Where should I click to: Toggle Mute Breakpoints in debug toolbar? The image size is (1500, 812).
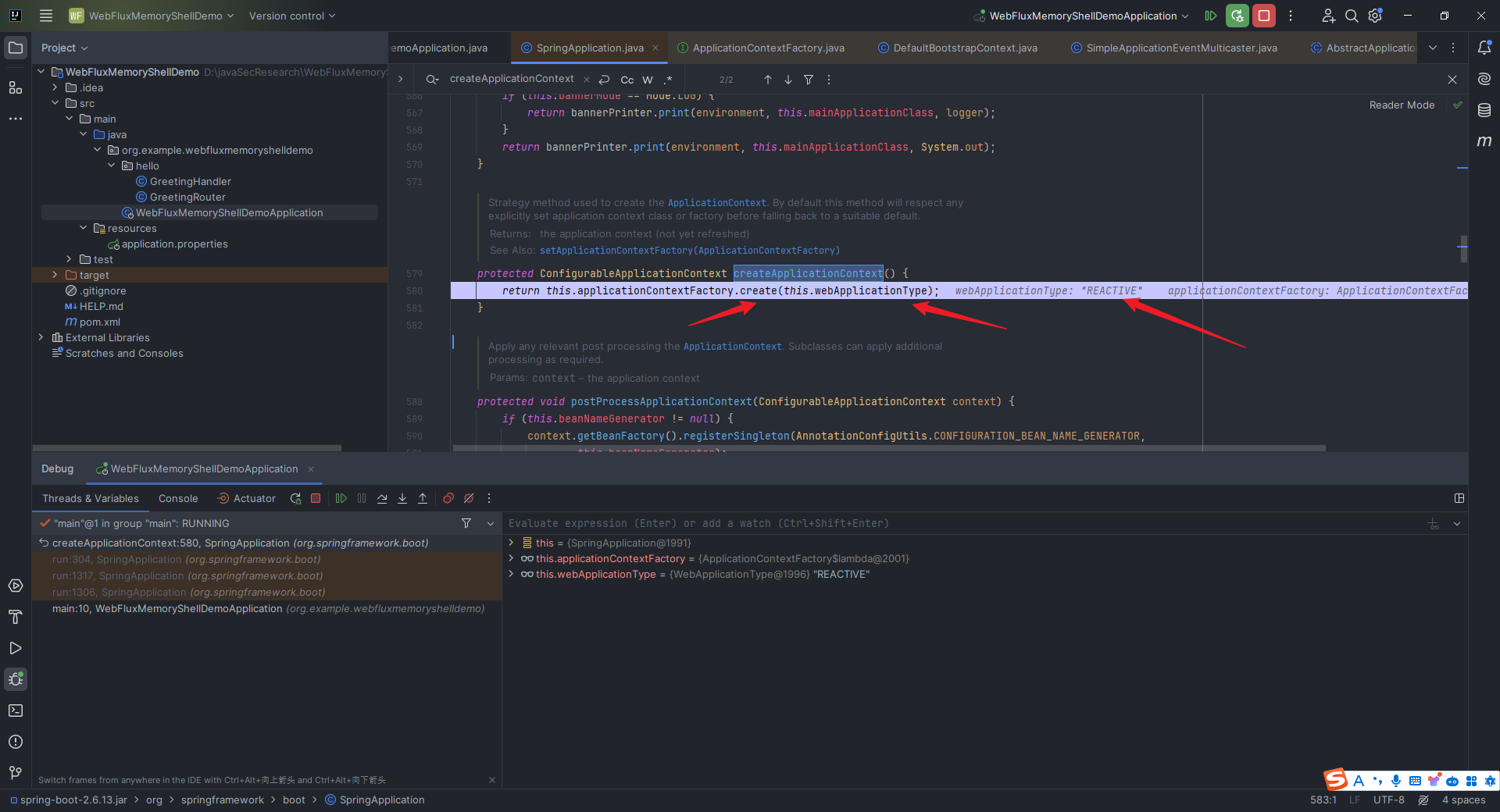(469, 498)
